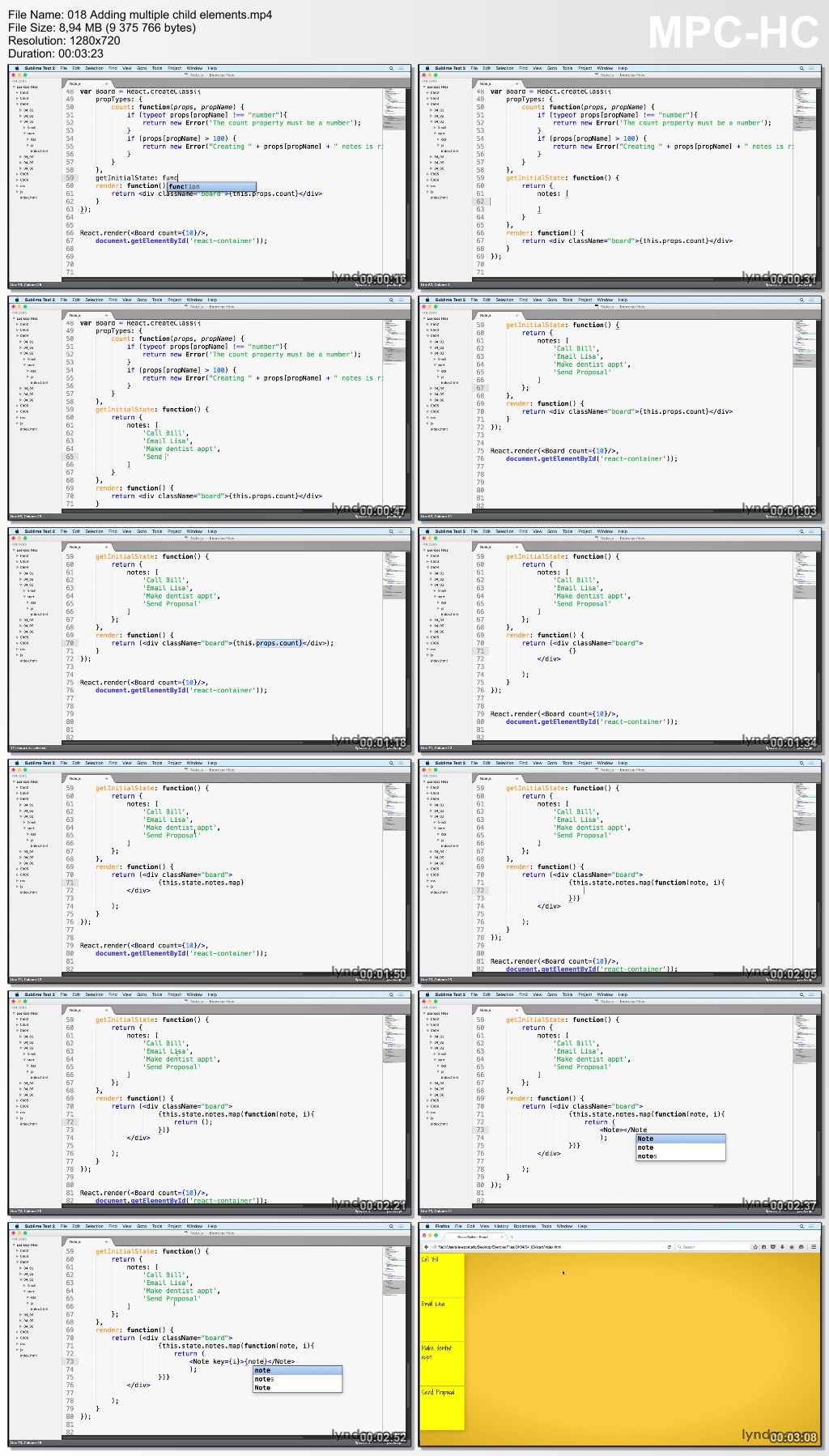This screenshot has width=829, height=1456.
Task: Open the frame thumbnail stamped 00:01:03
Action: [620, 407]
